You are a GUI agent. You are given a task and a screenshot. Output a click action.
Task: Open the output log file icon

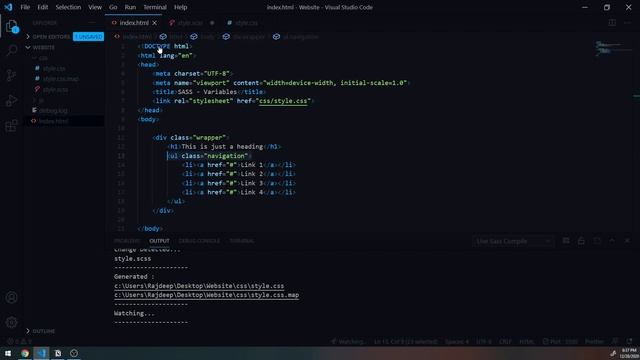[597, 241]
